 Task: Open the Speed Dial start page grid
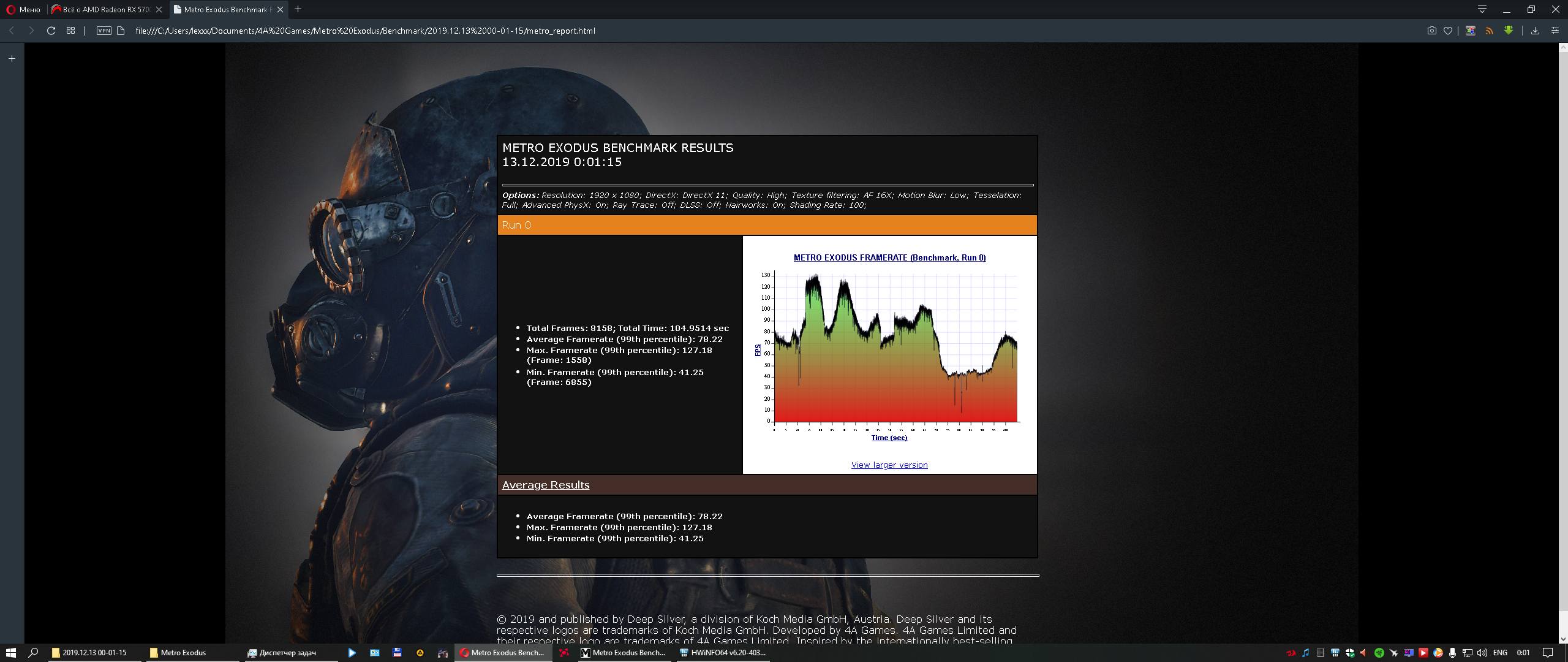pos(71,31)
